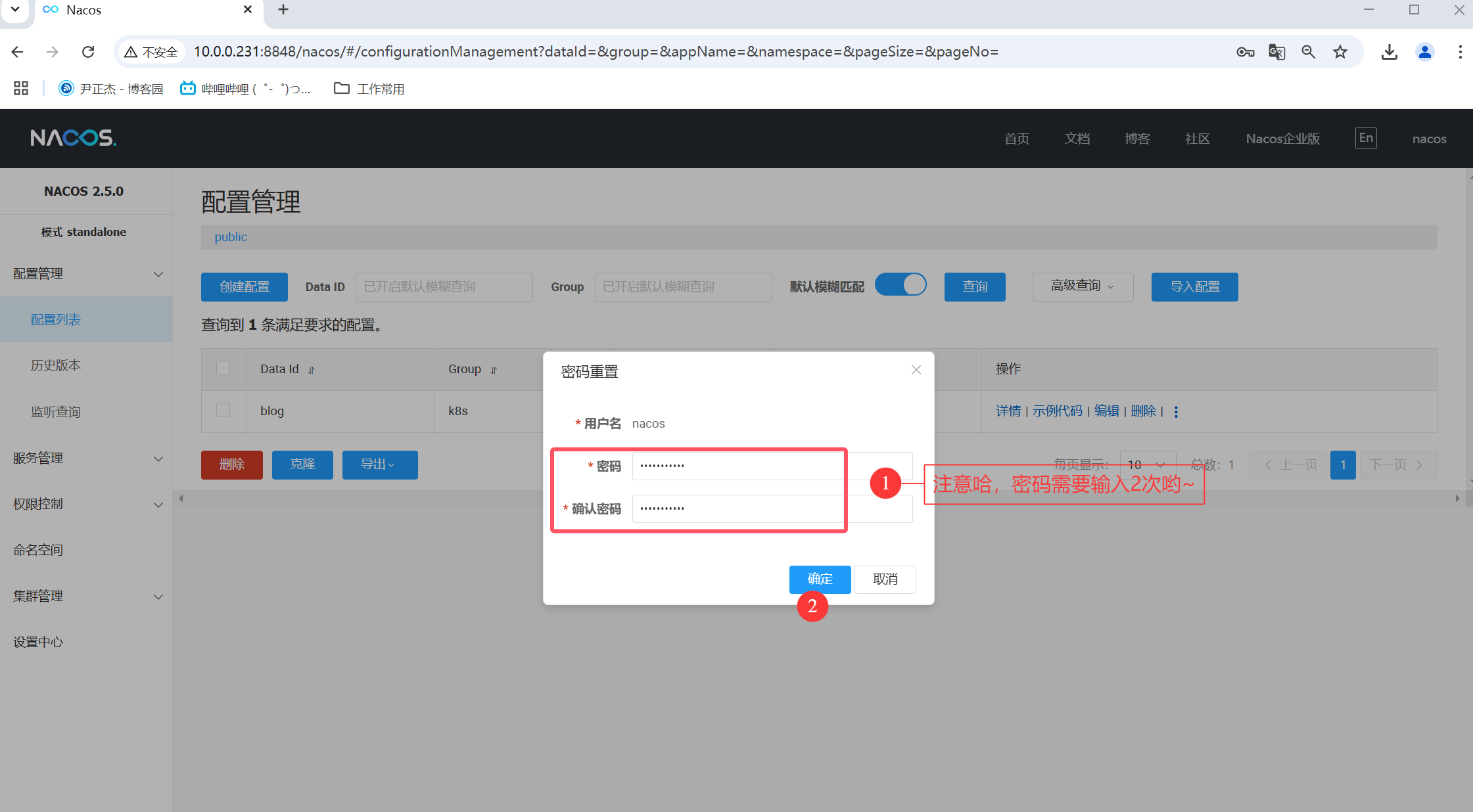1473x812 pixels.
Task: Click the browser downloads icon
Action: point(1389,52)
